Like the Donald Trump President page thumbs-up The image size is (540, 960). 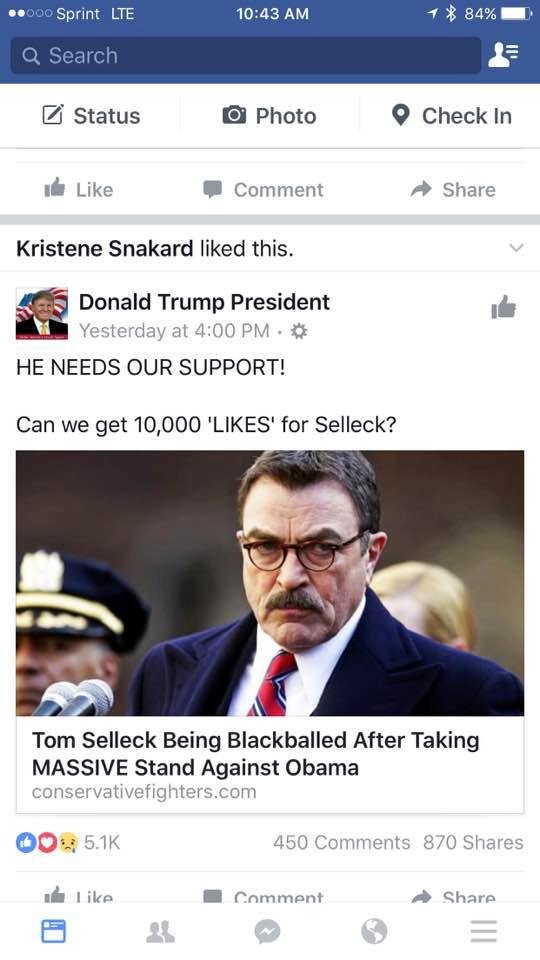click(x=503, y=307)
